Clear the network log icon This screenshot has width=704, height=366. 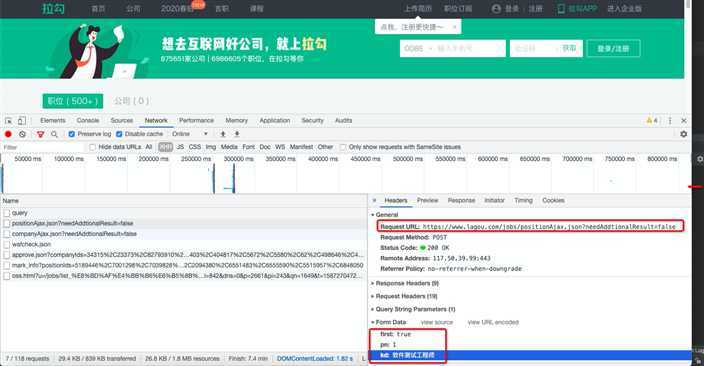(x=22, y=134)
